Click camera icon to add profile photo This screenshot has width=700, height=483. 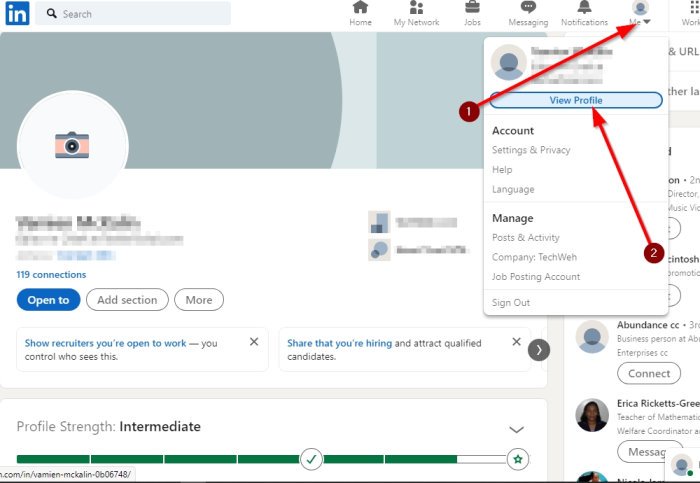coord(72,145)
